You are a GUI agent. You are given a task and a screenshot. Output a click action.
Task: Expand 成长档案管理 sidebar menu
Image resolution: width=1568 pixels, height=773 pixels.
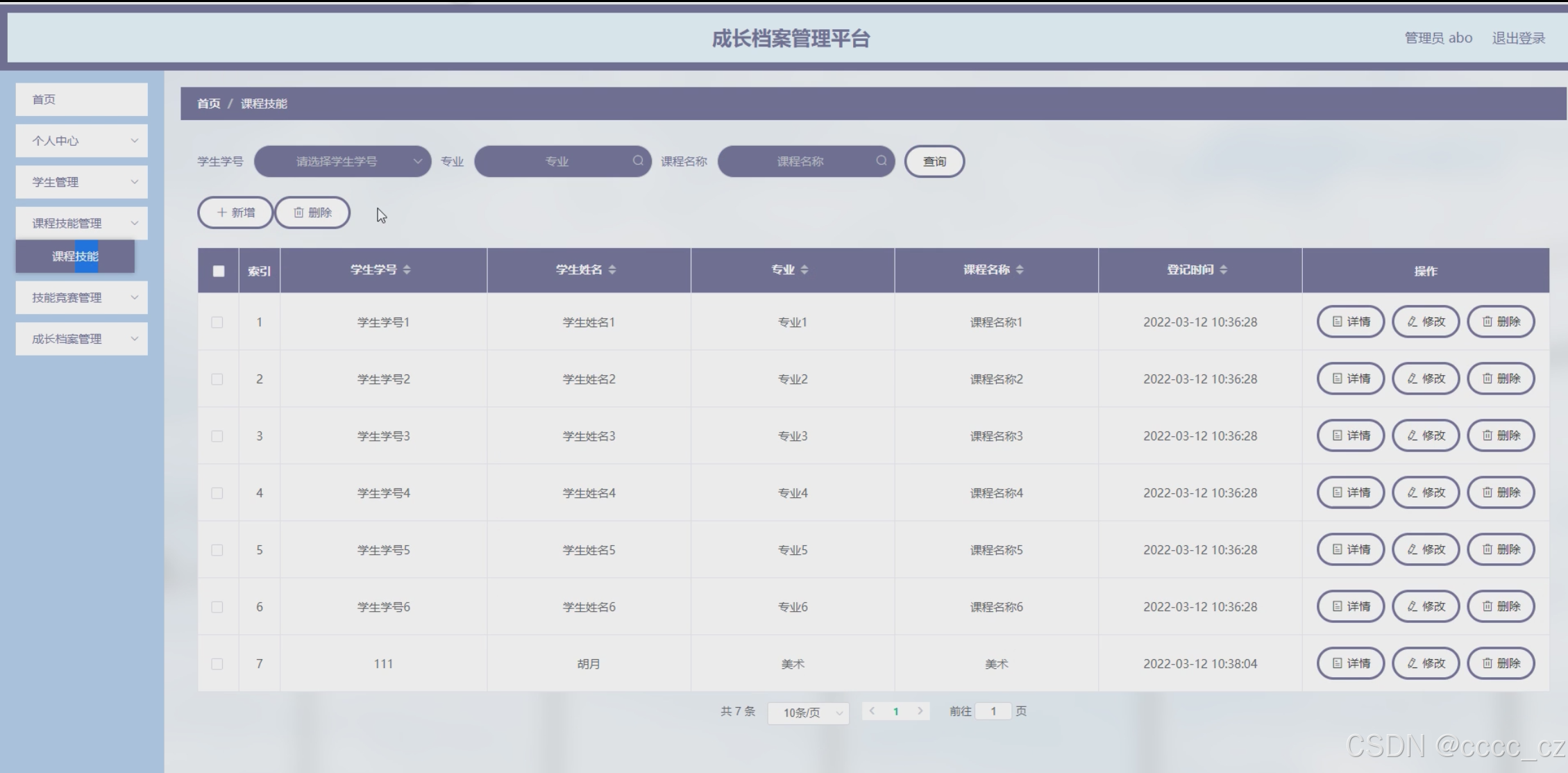[x=81, y=339]
